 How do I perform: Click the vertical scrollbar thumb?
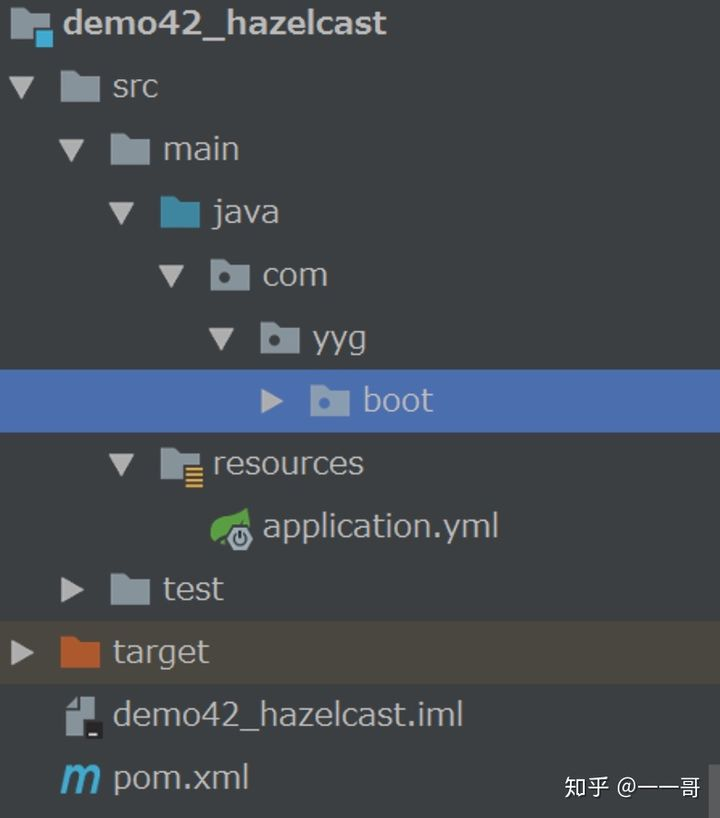(x=714, y=791)
